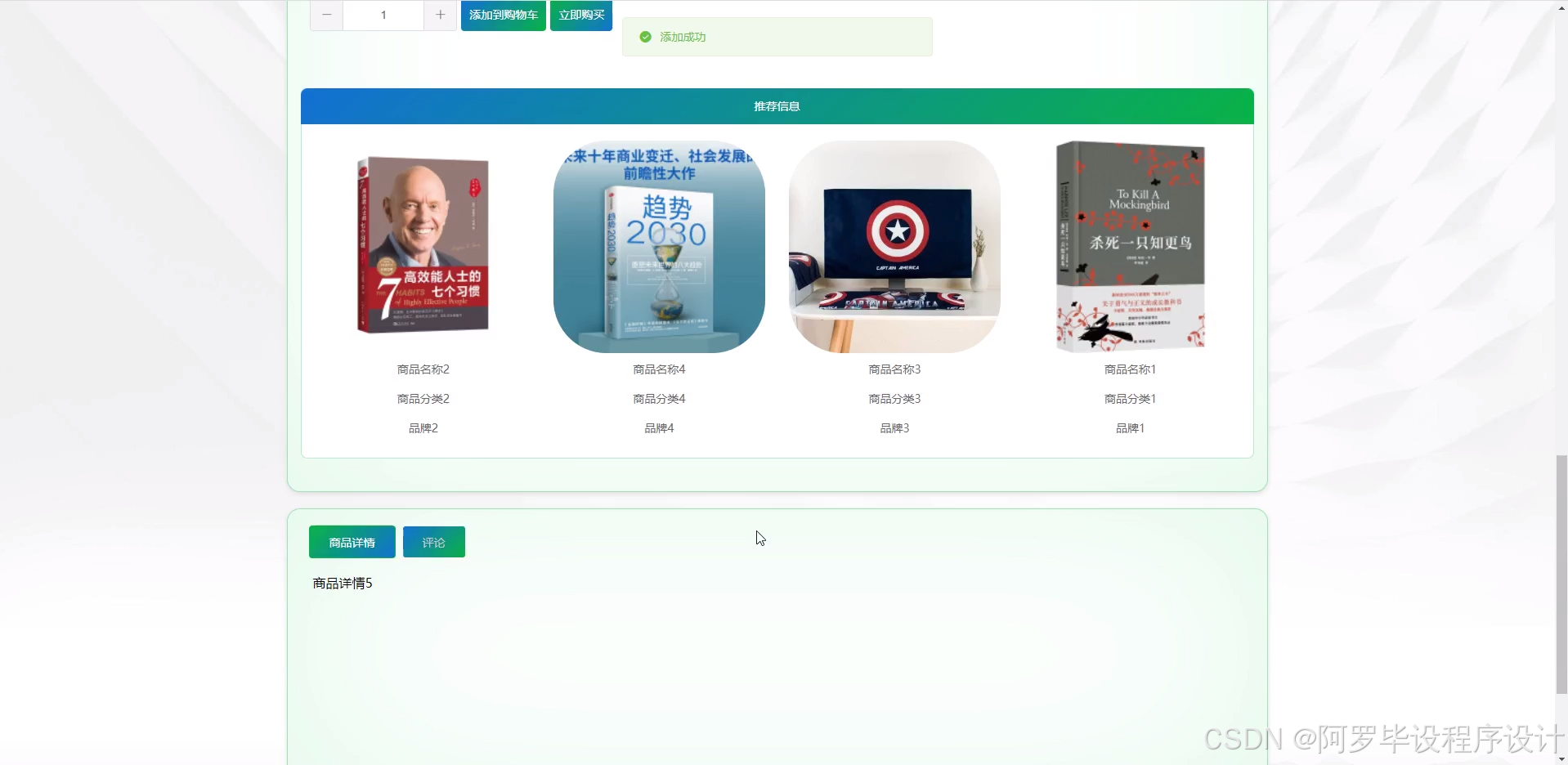The image size is (1568, 765).
Task: Click the 添加成功 notification text
Action: (x=683, y=37)
